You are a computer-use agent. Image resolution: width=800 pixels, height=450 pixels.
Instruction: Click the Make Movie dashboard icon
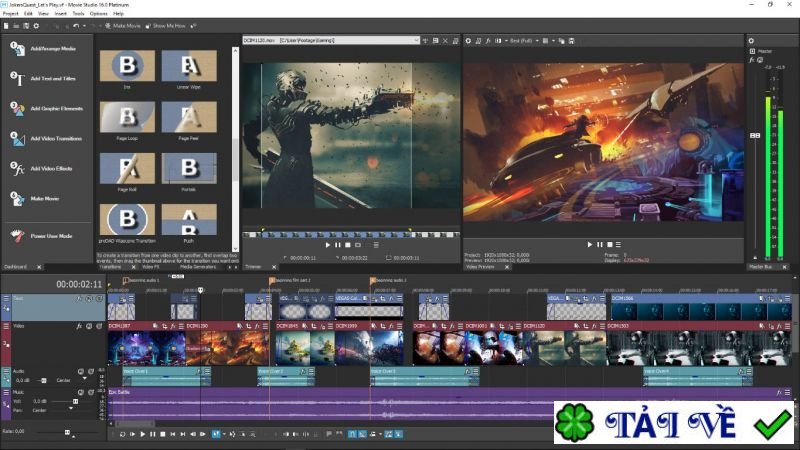tap(17, 199)
